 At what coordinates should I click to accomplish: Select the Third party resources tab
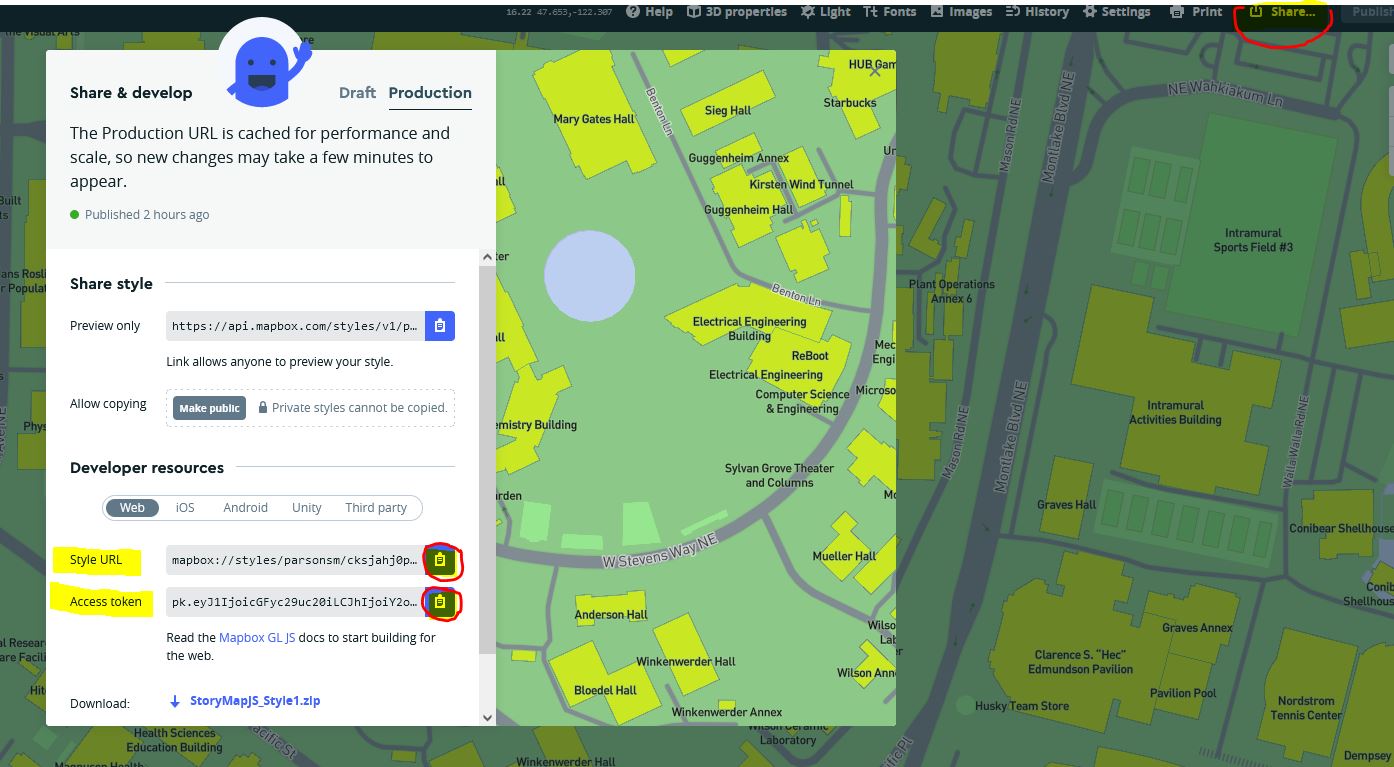[x=376, y=508]
